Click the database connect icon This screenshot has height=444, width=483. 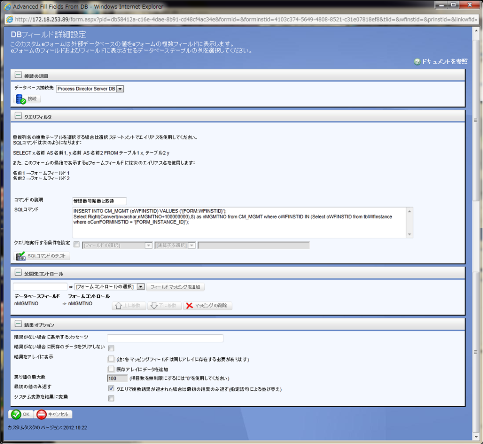[x=21, y=99]
